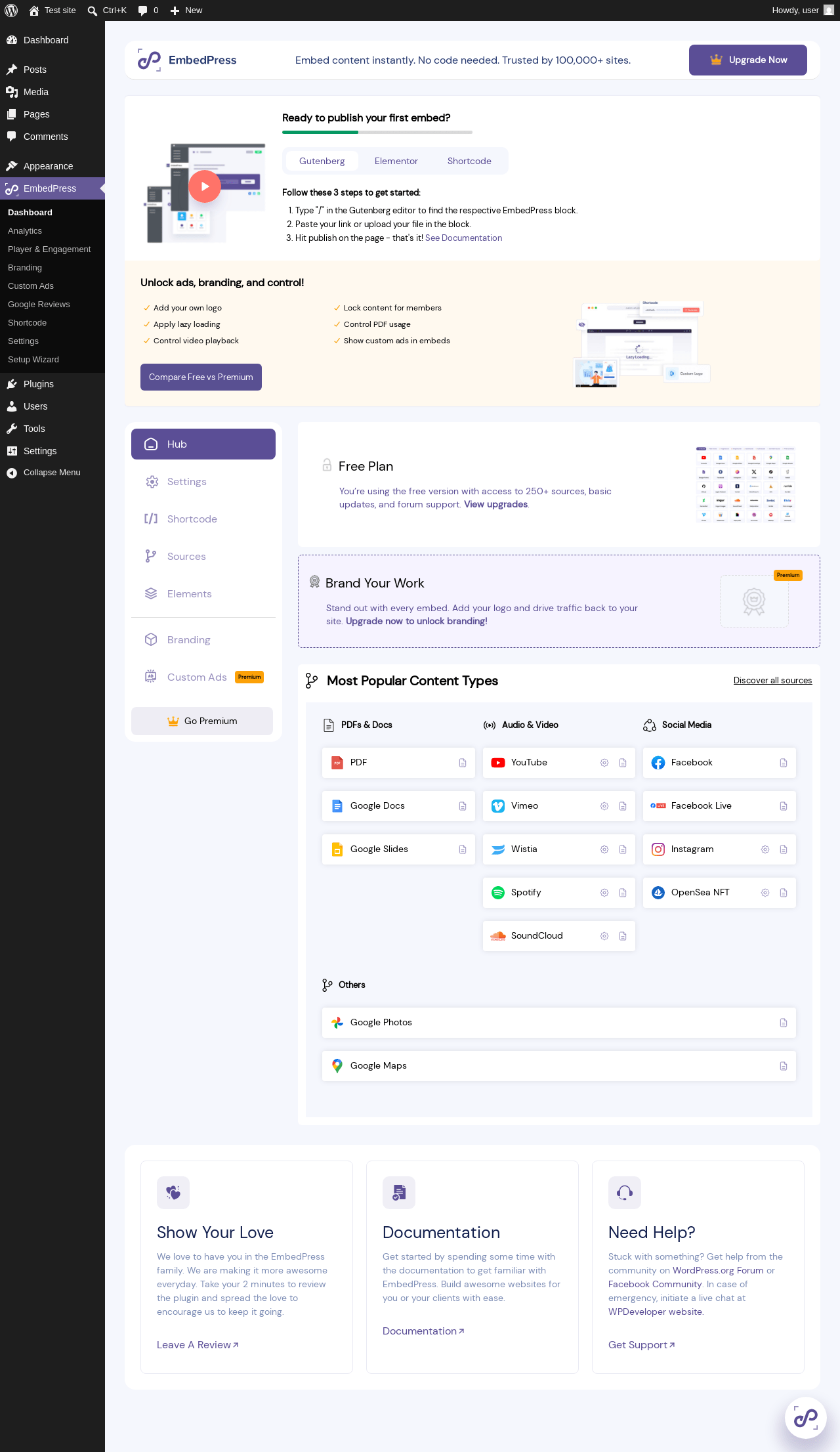The height and width of the screenshot is (1452, 840).
Task: Click the headset icon above Need Help?
Action: (x=625, y=1193)
